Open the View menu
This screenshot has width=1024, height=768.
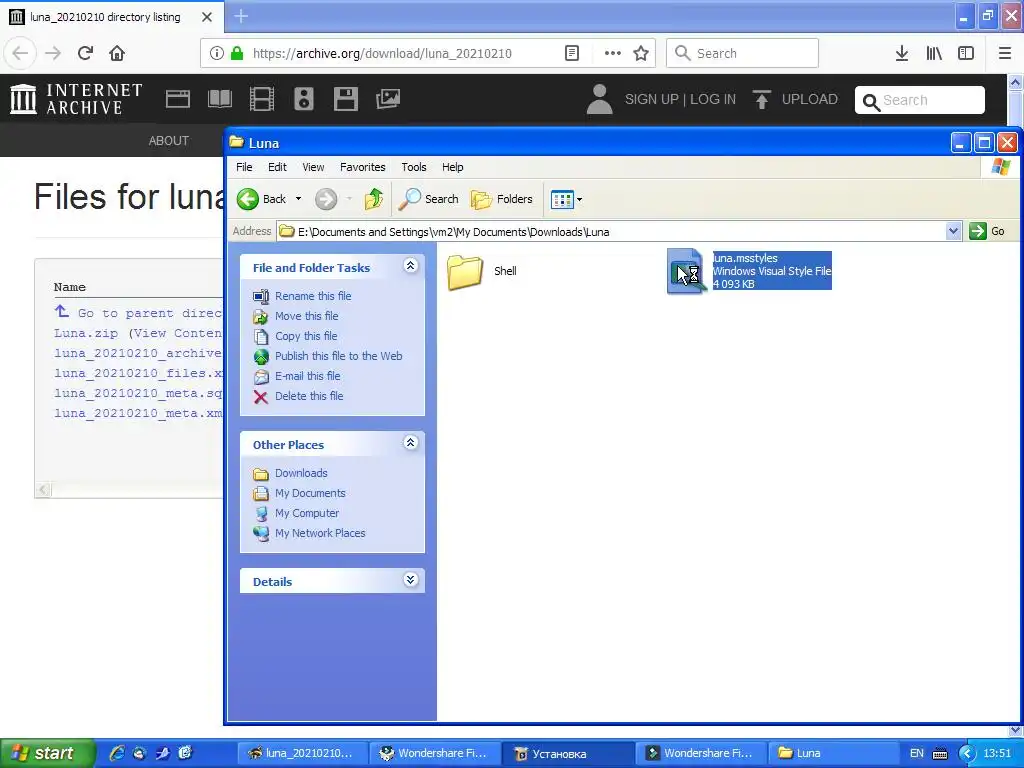point(313,167)
